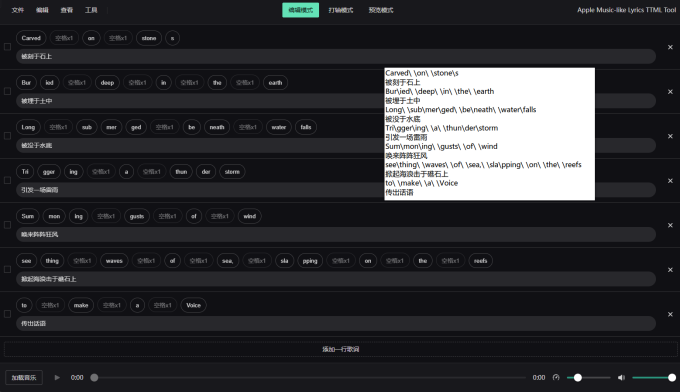680x392 pixels.
Task: Select the 'sea,' word chip
Action: pyautogui.click(x=228, y=261)
